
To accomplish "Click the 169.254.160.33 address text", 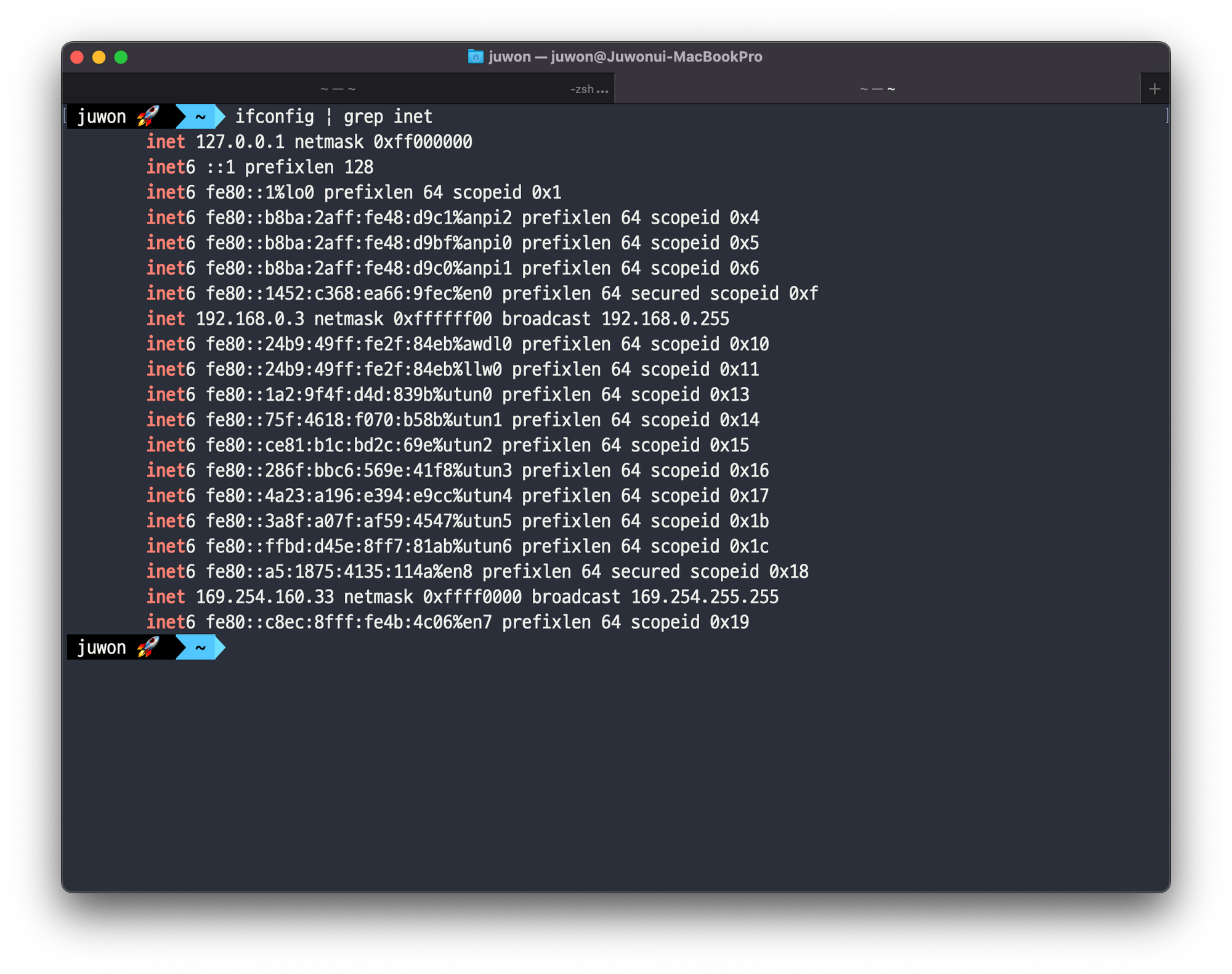I will [x=264, y=597].
